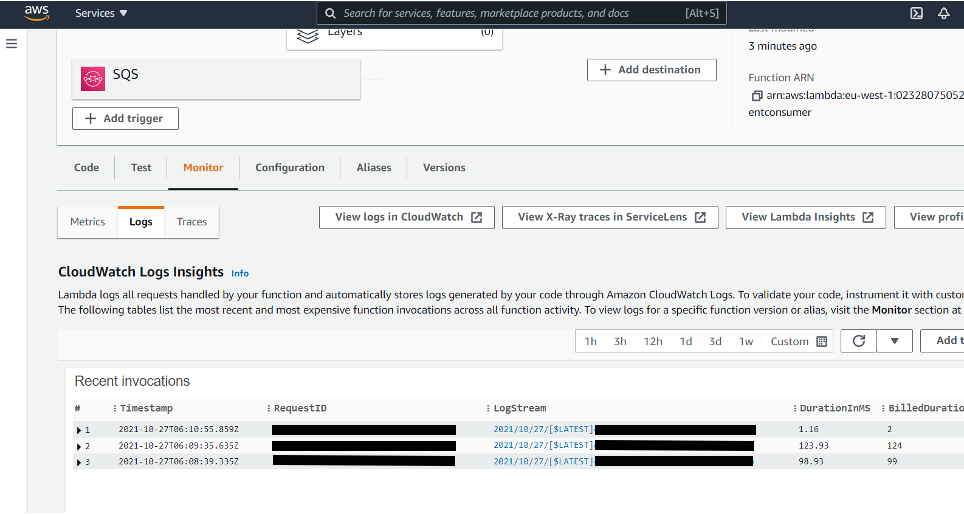Click the DurationInMS column header
Image resolution: width=964 pixels, height=514 pixels.
point(835,408)
